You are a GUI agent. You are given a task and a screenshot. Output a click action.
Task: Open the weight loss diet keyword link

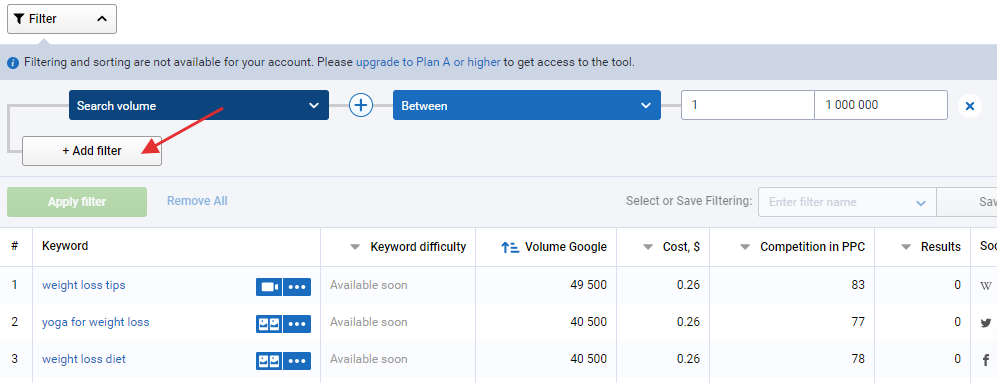[84, 359]
